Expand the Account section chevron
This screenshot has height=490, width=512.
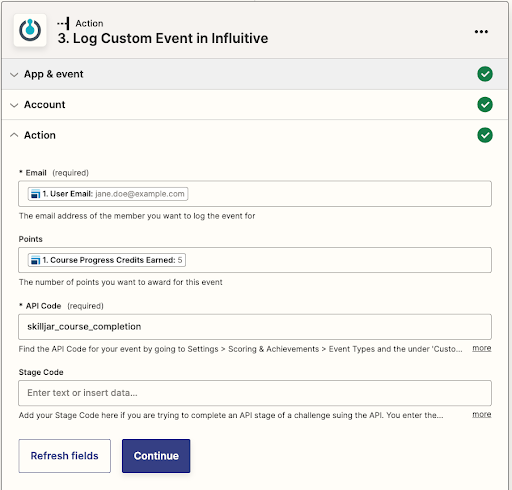(14, 105)
